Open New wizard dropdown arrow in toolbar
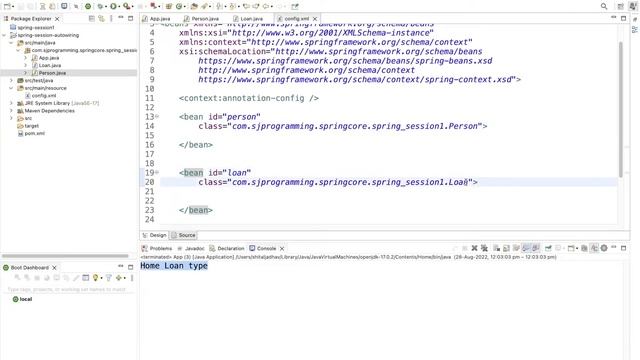The height and width of the screenshot is (360, 640). pos(13,7)
